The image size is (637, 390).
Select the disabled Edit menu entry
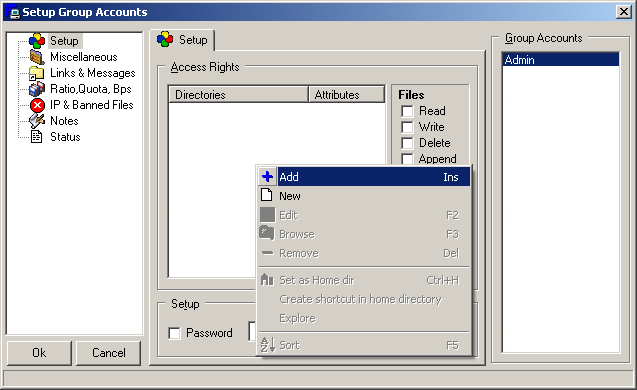pyautogui.click(x=364, y=215)
